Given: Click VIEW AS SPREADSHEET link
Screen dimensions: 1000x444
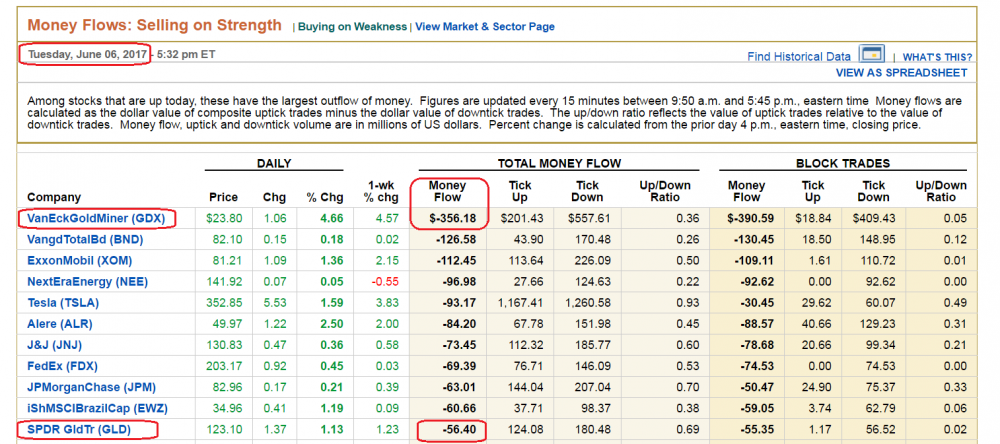Looking at the screenshot, I should click(x=901, y=73).
